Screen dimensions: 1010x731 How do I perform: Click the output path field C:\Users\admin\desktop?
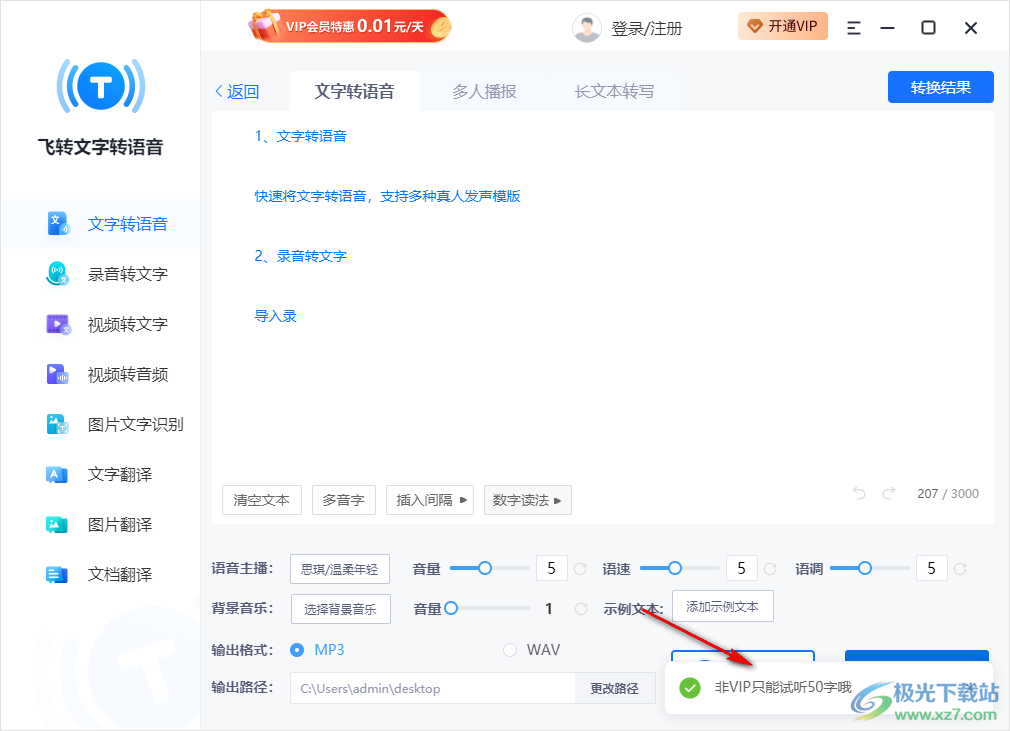pos(432,688)
